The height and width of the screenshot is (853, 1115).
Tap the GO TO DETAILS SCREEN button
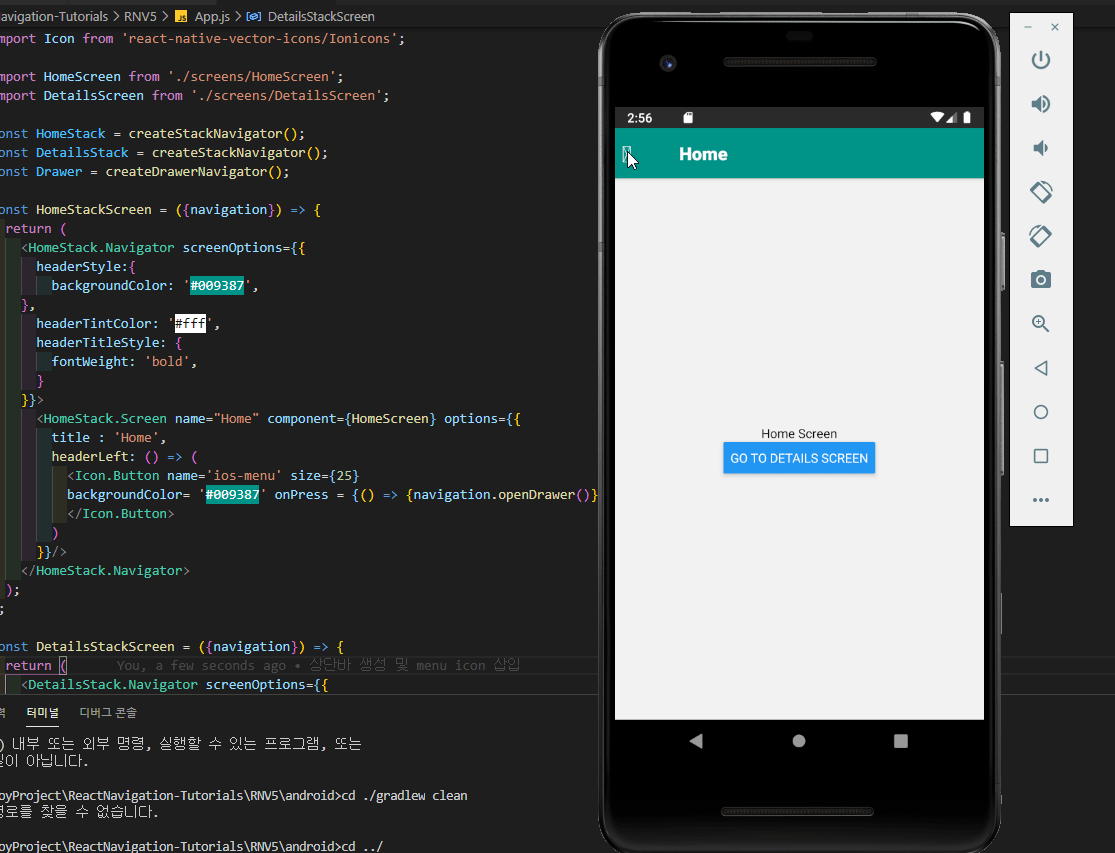[x=798, y=457]
